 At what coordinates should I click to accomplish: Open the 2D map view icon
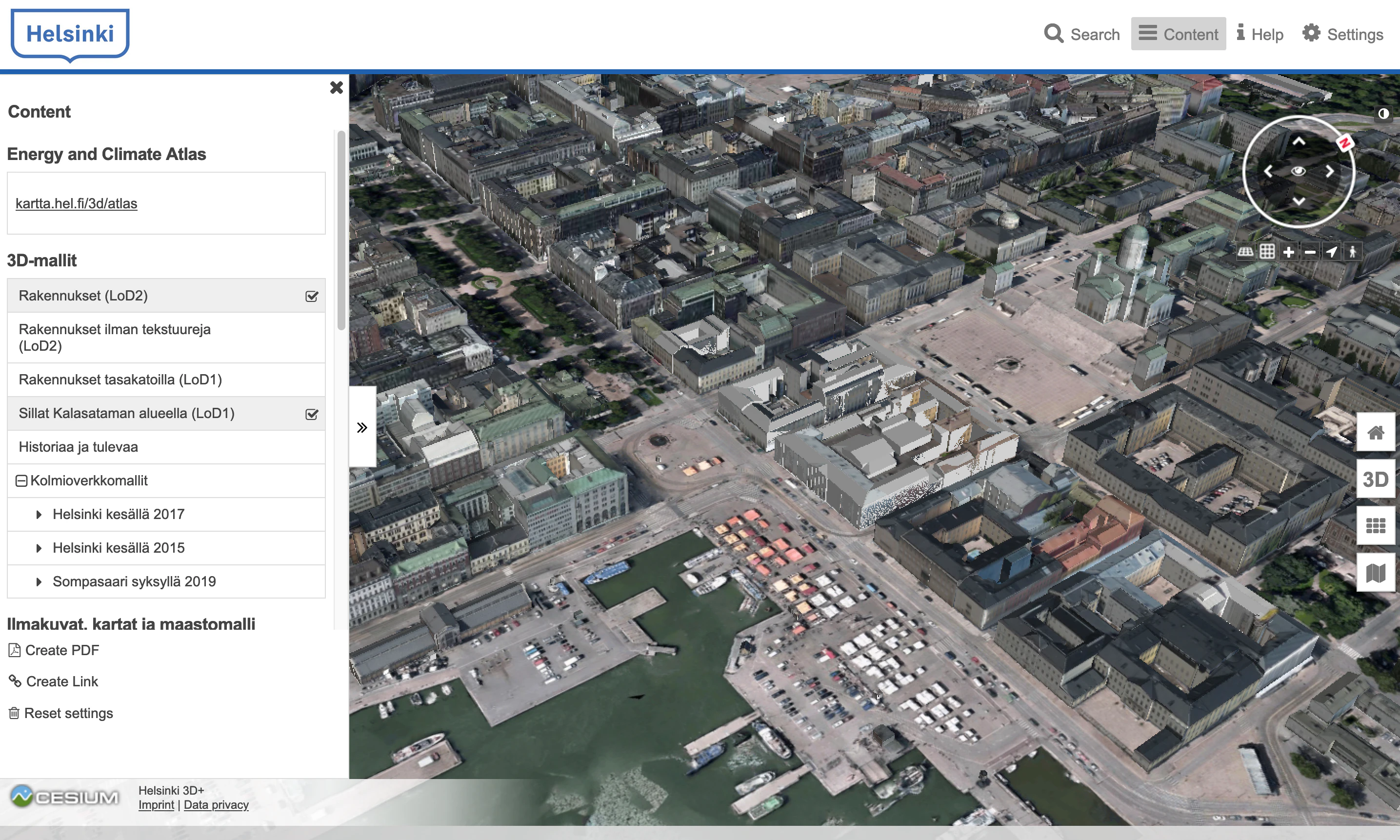pyautogui.click(x=1376, y=573)
